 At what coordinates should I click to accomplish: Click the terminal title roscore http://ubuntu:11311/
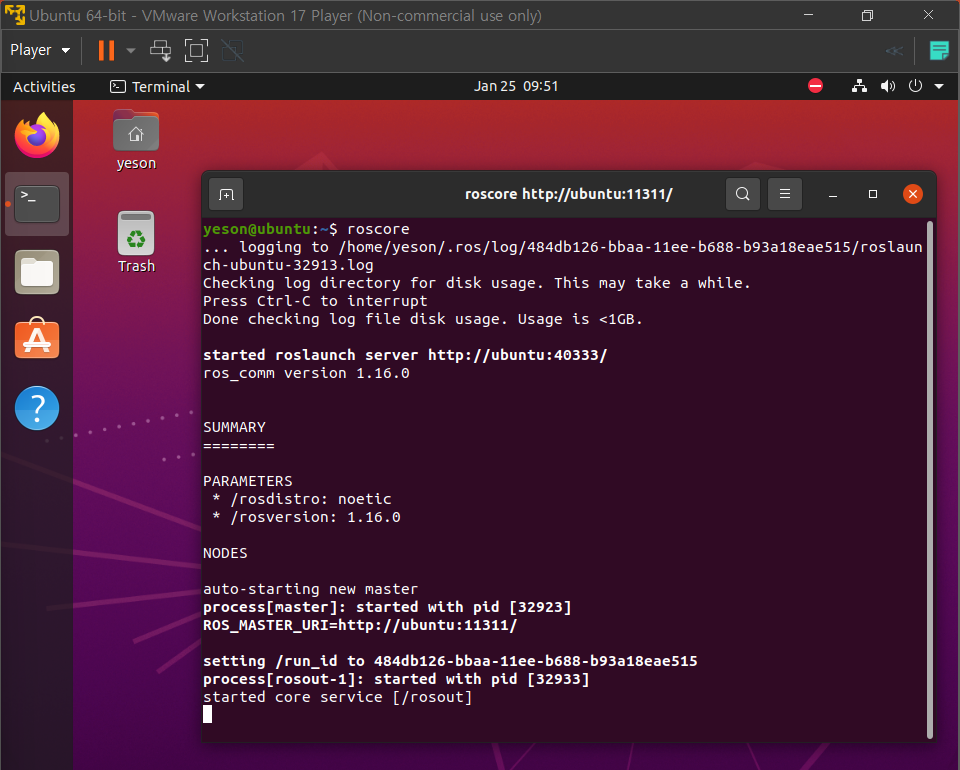click(x=569, y=194)
